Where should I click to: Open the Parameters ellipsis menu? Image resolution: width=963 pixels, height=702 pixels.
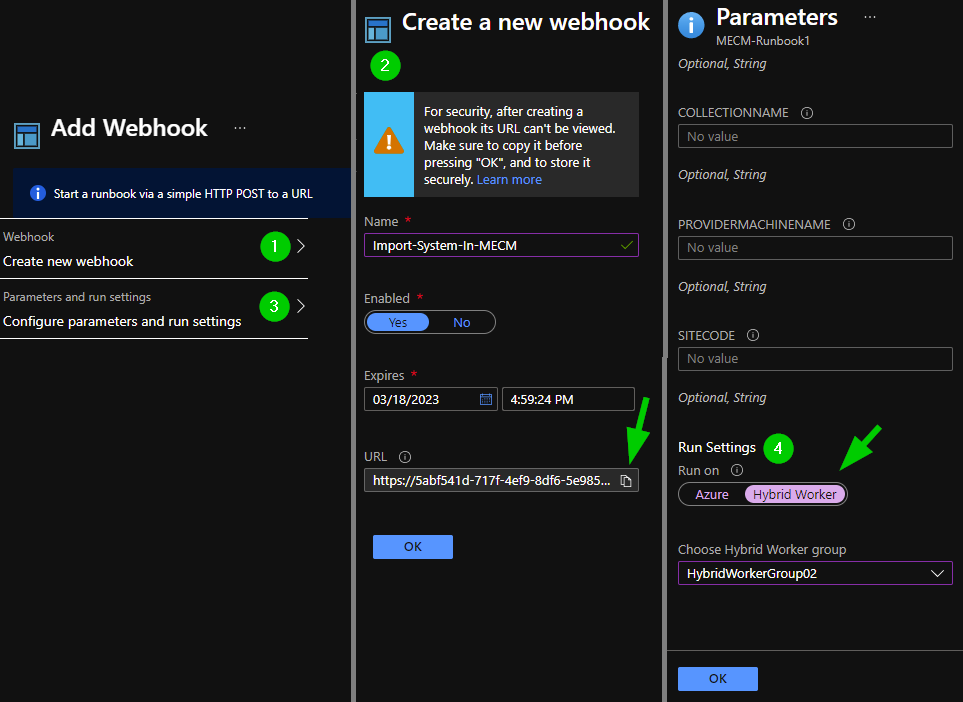point(870,17)
